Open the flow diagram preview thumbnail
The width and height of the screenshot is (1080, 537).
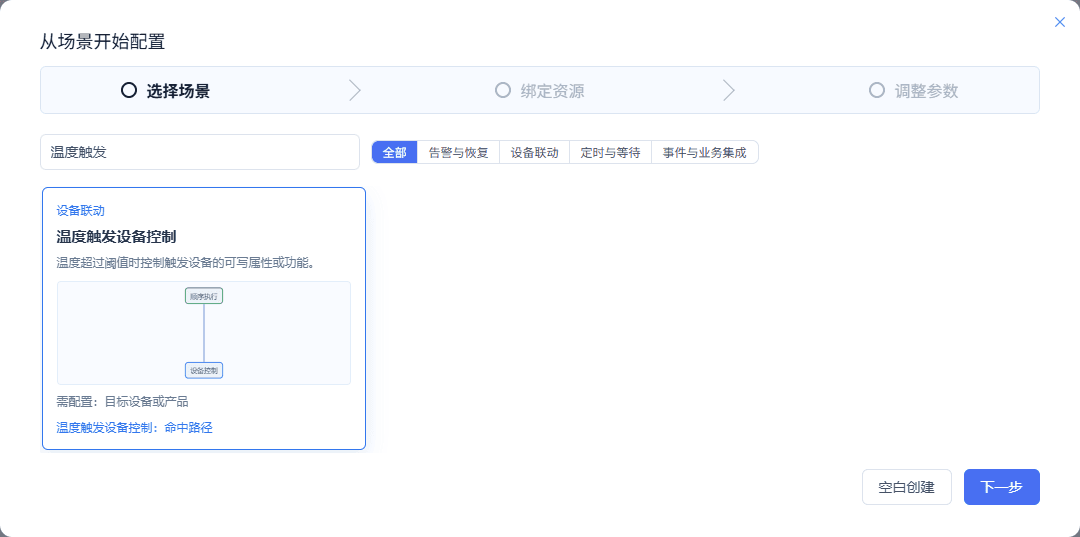coord(204,333)
